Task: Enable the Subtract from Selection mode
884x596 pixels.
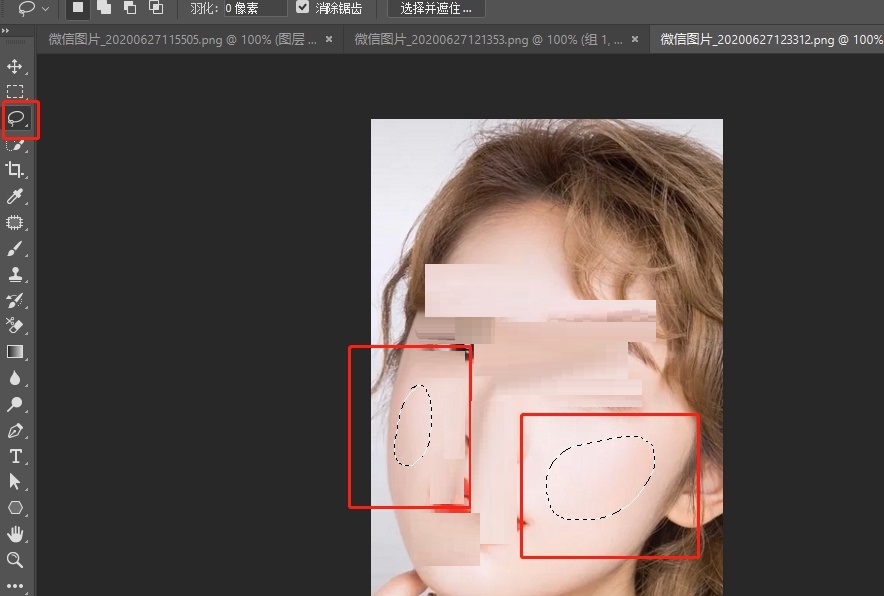Action: [129, 8]
